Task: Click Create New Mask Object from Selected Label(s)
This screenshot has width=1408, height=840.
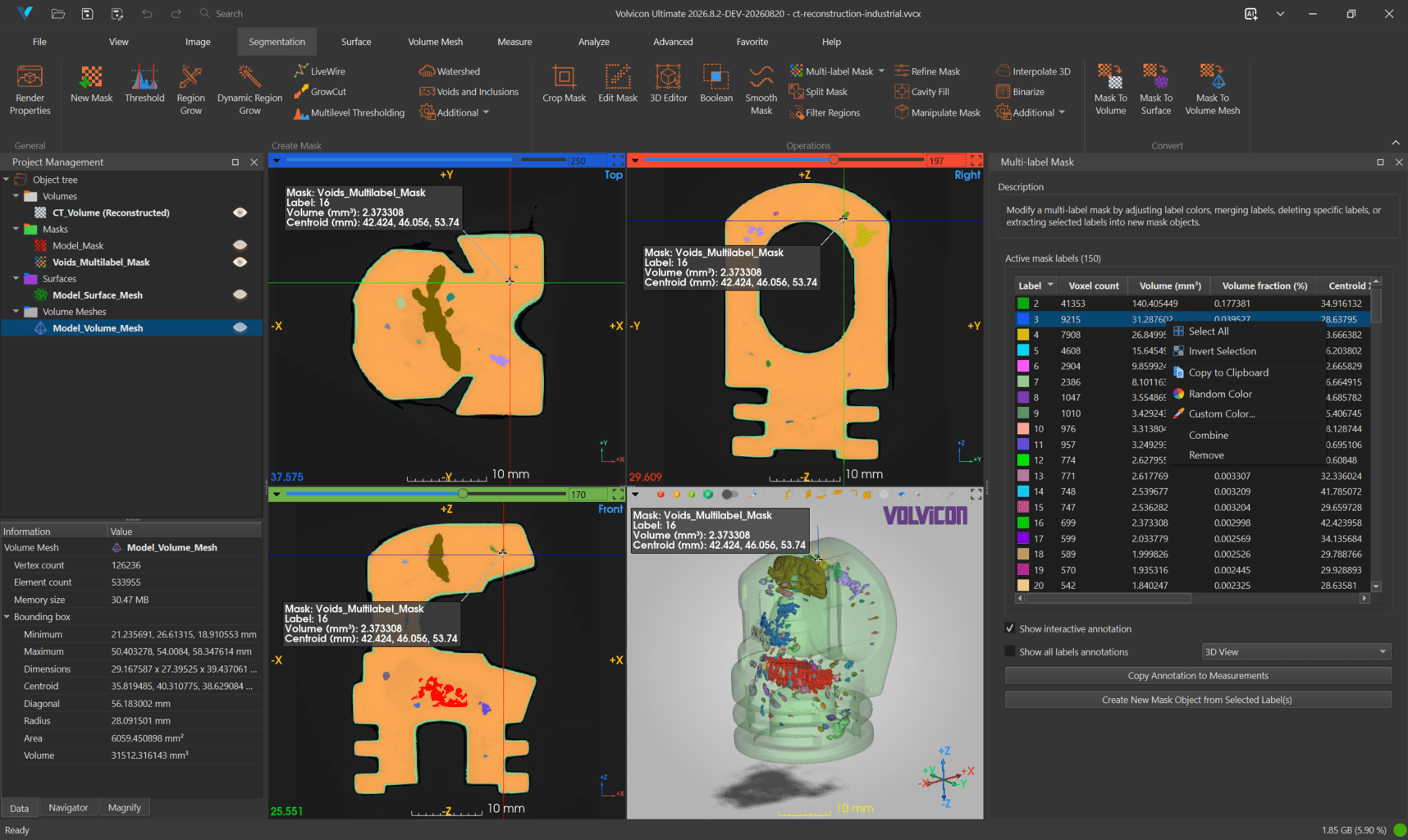Action: tap(1198, 700)
